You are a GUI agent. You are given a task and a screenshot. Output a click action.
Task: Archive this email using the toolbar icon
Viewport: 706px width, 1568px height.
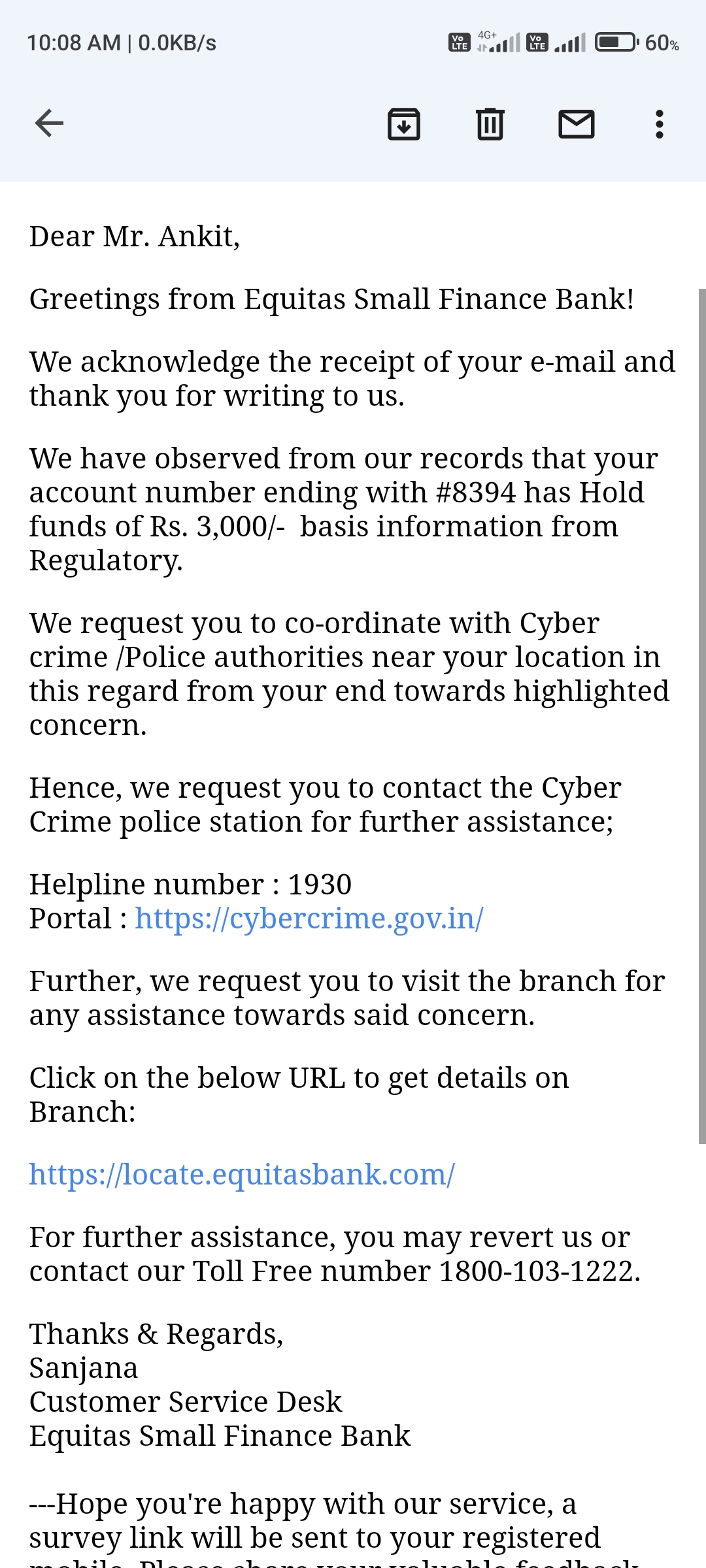point(403,123)
